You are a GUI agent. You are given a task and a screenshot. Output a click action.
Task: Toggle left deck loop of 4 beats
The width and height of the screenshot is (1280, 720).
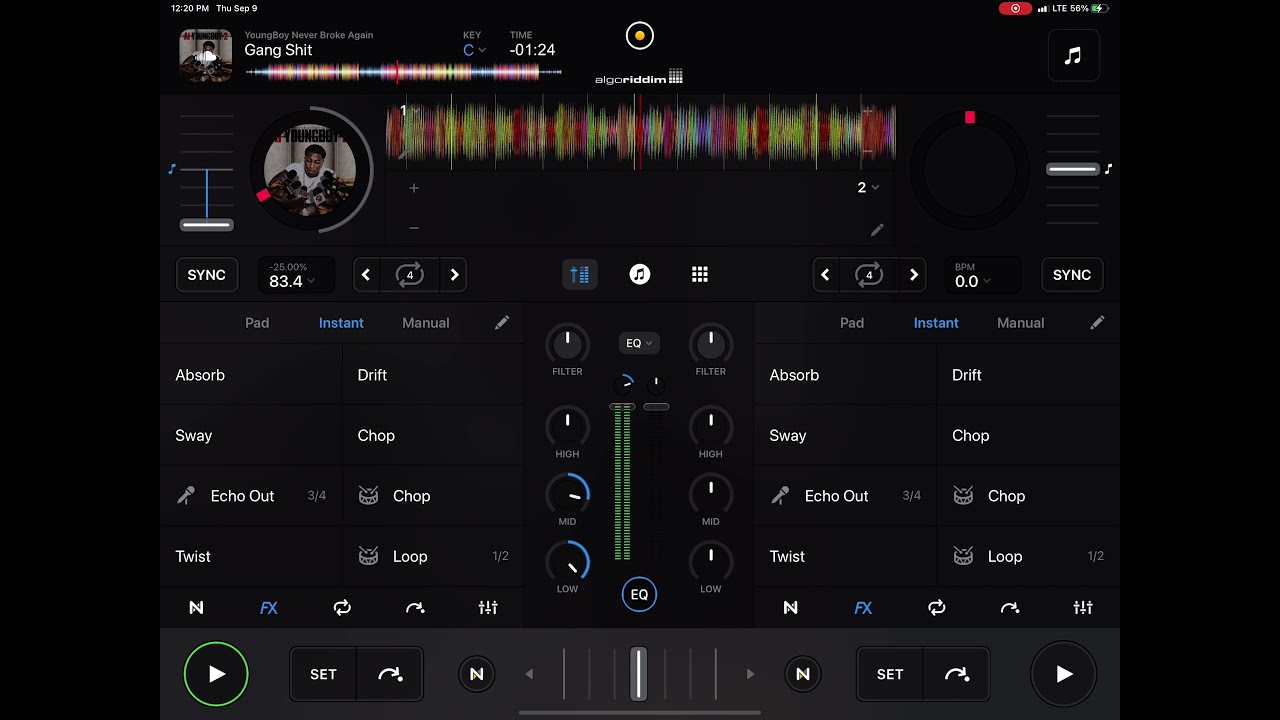[x=410, y=275]
